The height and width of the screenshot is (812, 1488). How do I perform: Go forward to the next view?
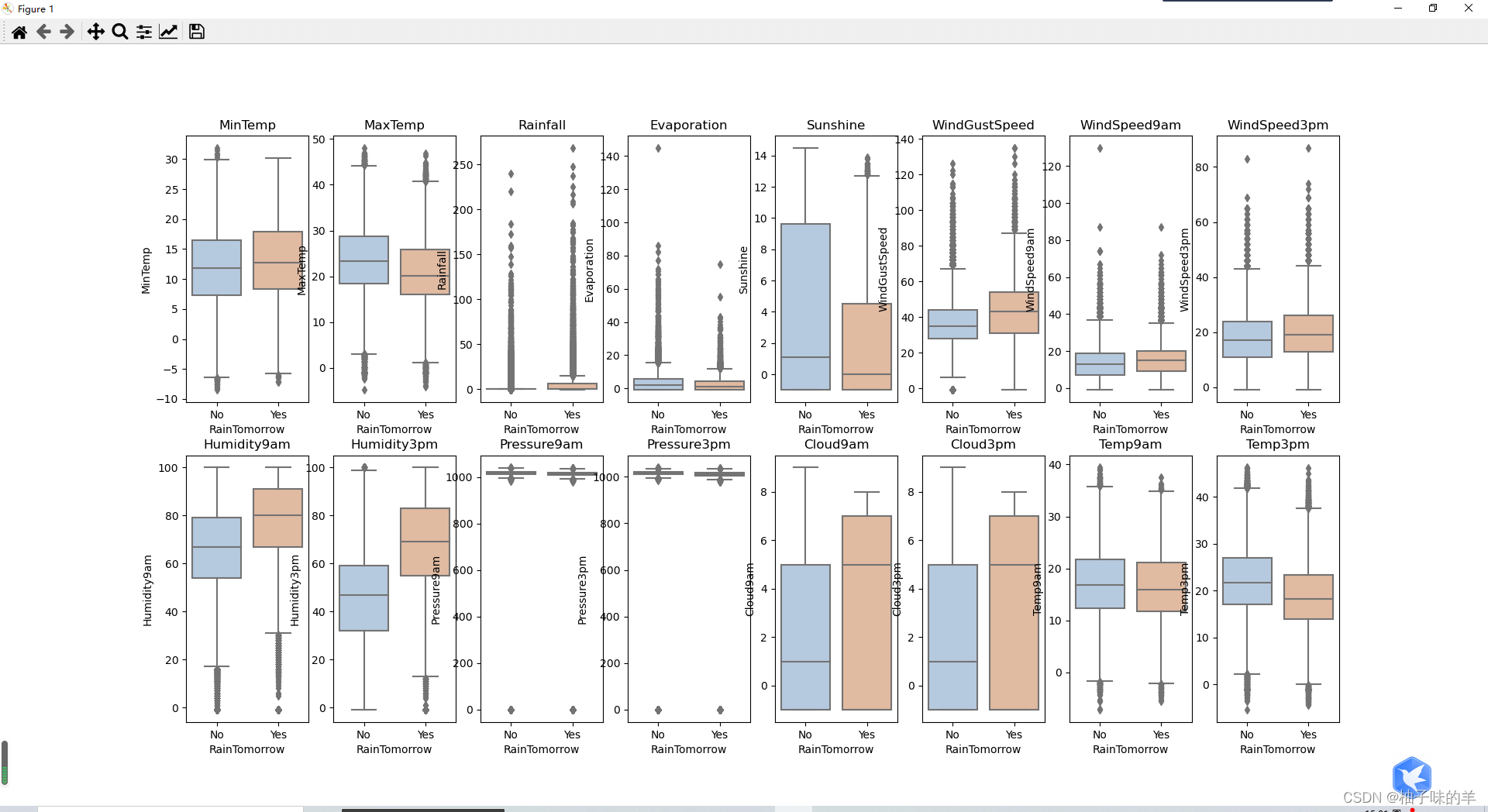click(67, 32)
